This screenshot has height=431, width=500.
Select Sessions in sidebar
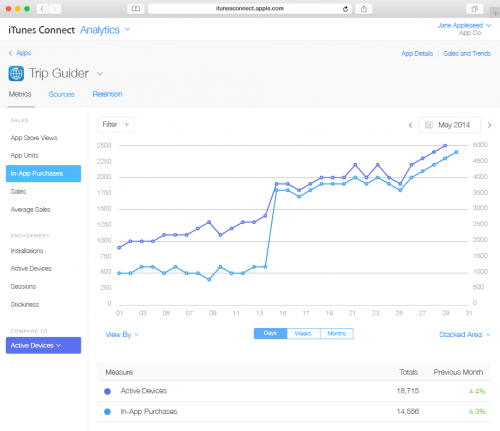23,287
